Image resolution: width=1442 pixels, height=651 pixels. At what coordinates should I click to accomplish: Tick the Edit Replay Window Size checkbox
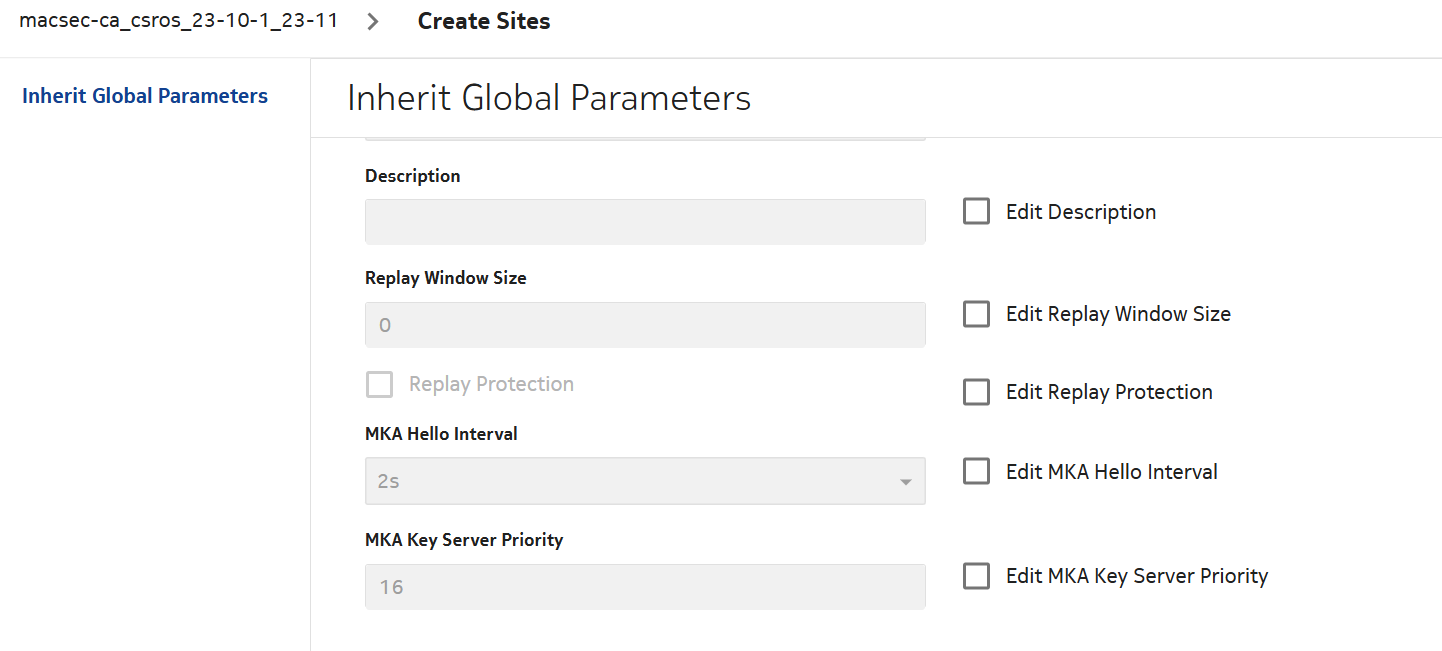(x=976, y=314)
